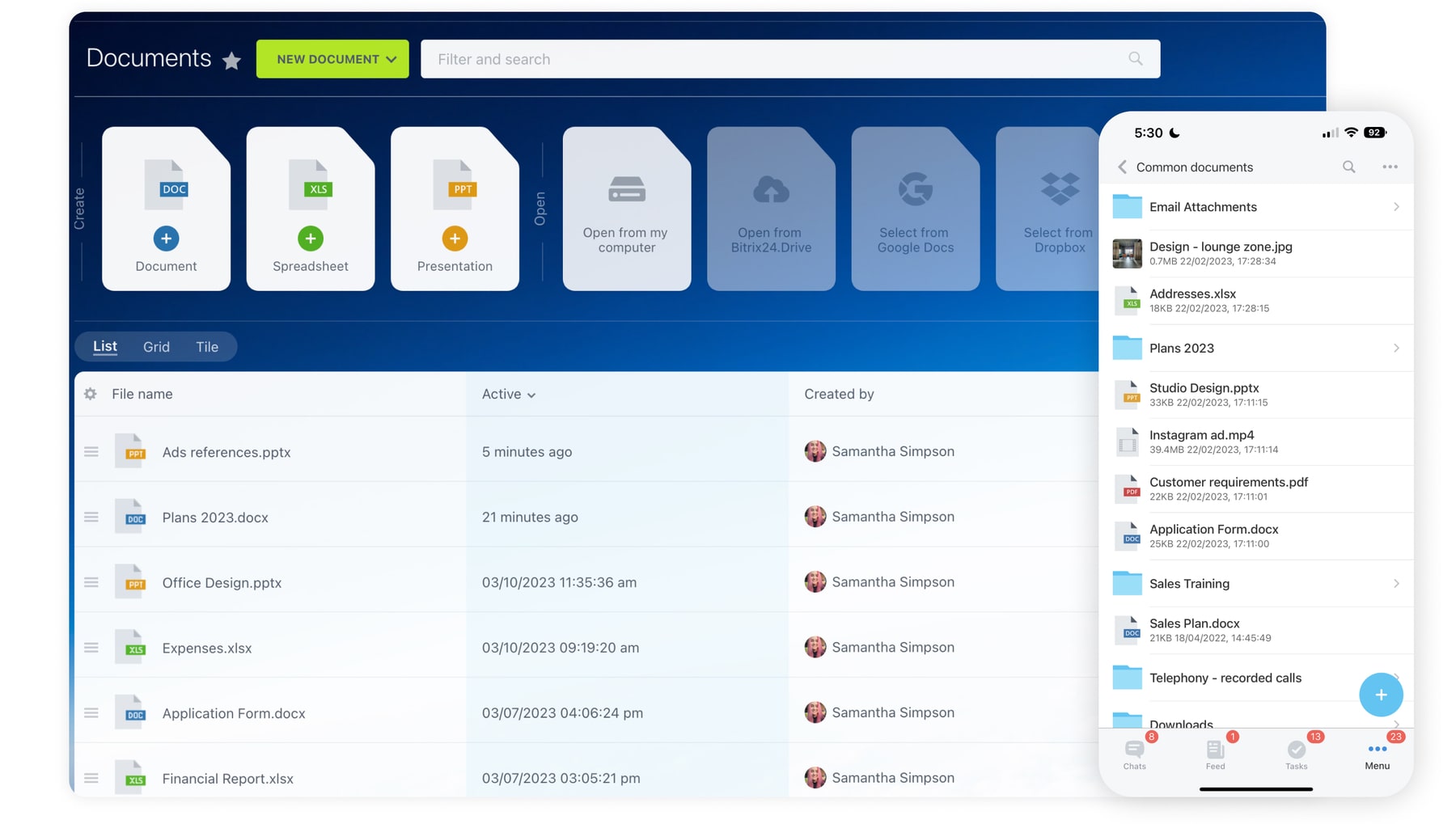Open the Chats tab in mobile bar
This screenshot has width=1456, height=824.
point(1134,754)
